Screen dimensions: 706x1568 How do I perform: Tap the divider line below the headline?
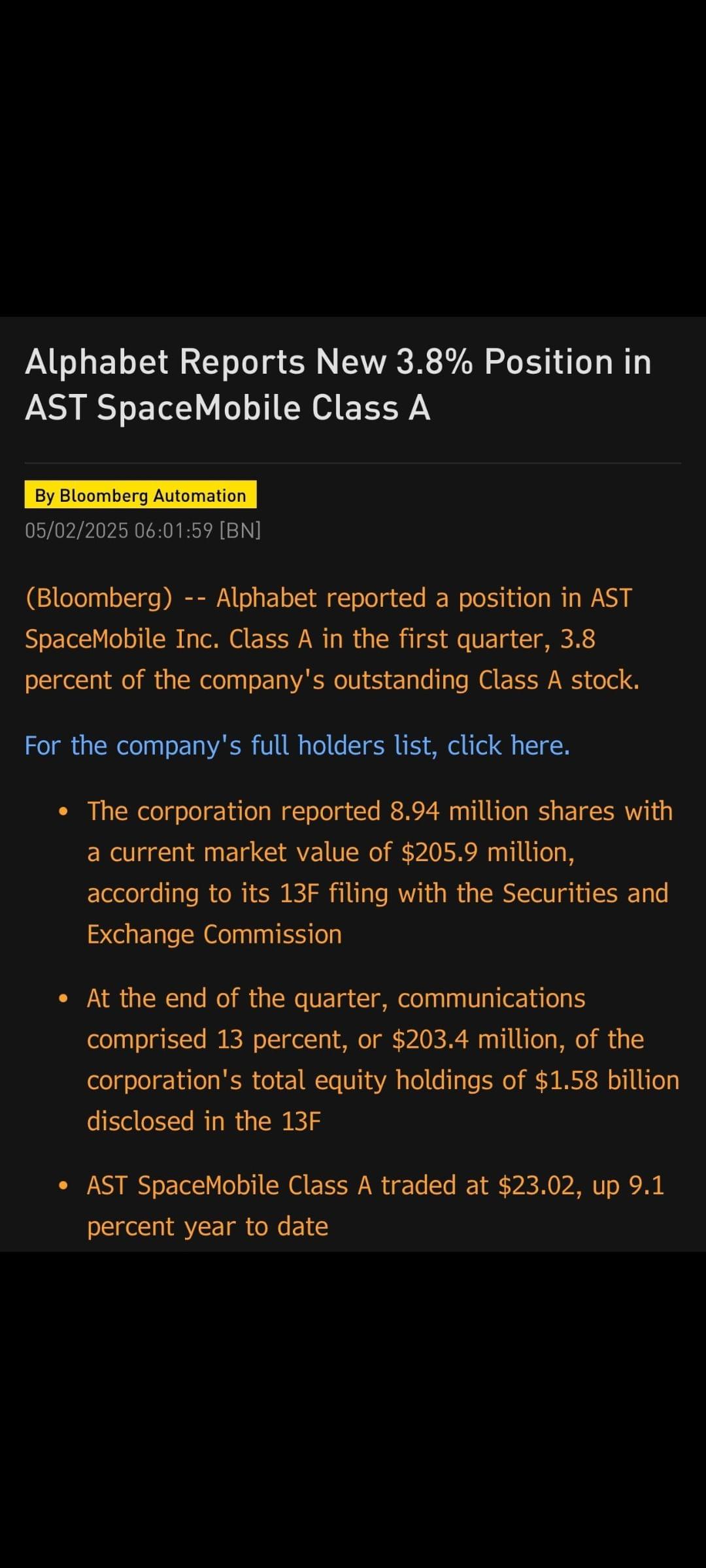click(353, 463)
